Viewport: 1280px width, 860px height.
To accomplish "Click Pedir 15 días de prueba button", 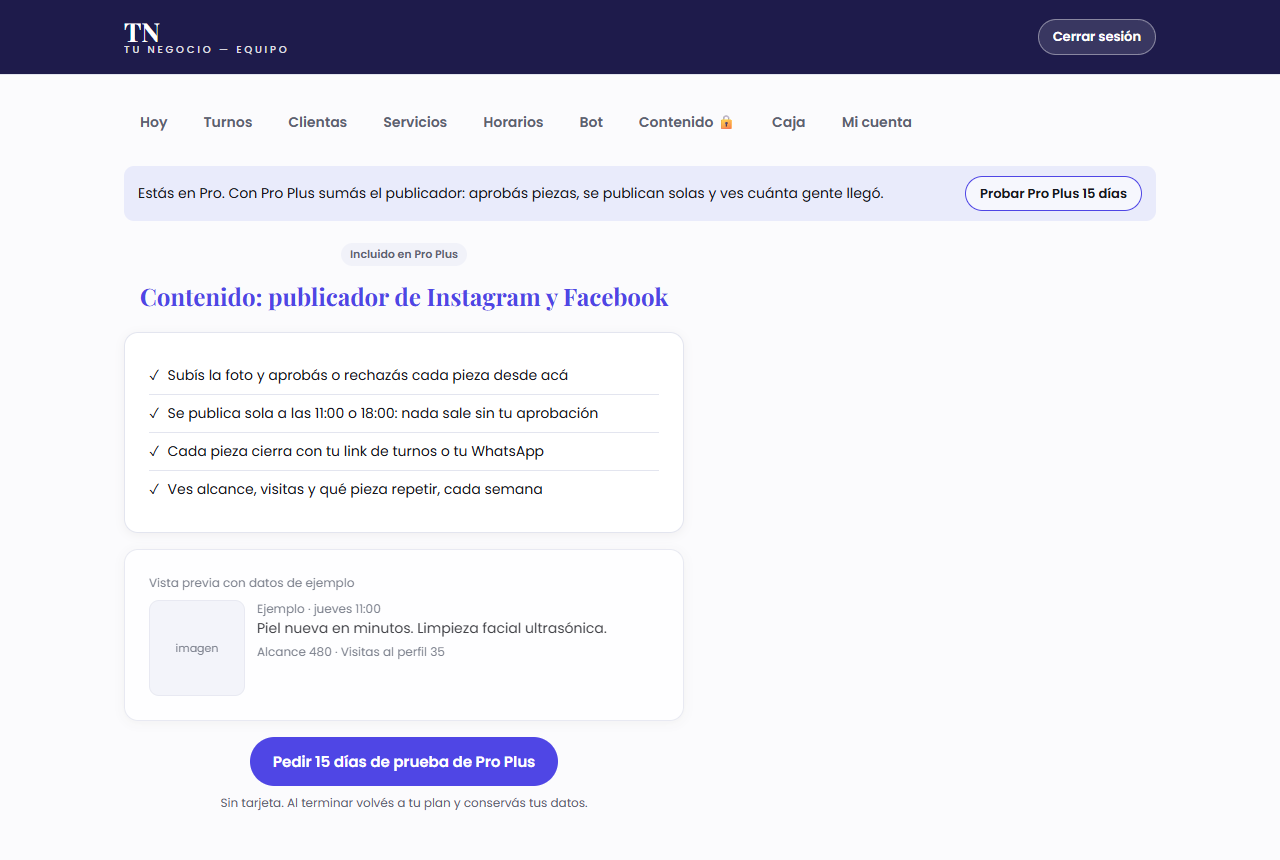I will 404,762.
